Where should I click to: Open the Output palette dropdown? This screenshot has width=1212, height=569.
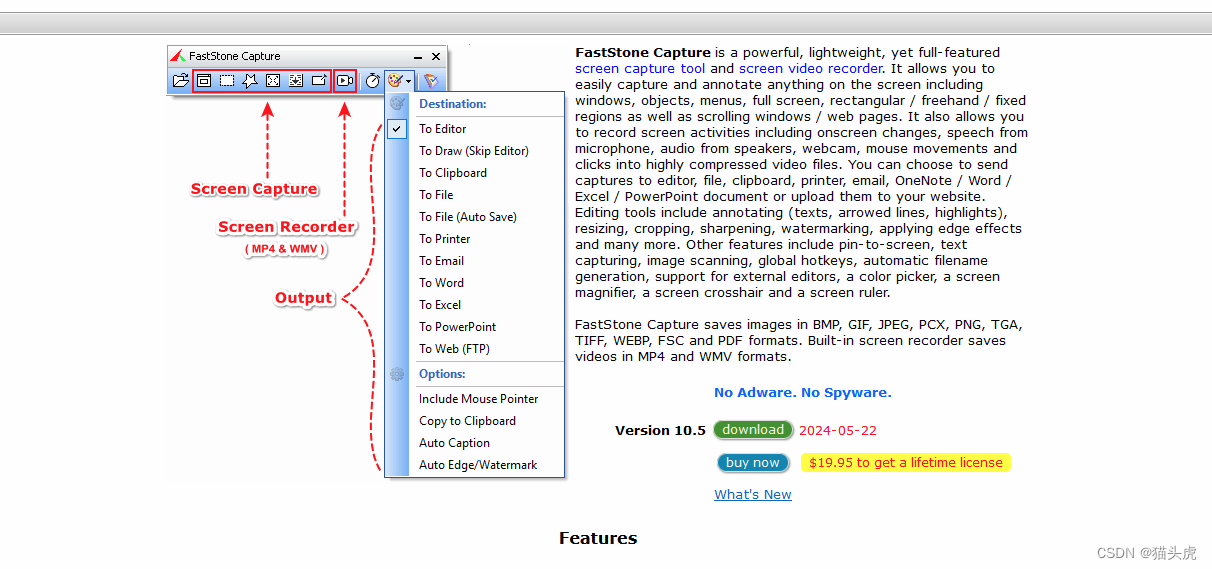click(400, 81)
